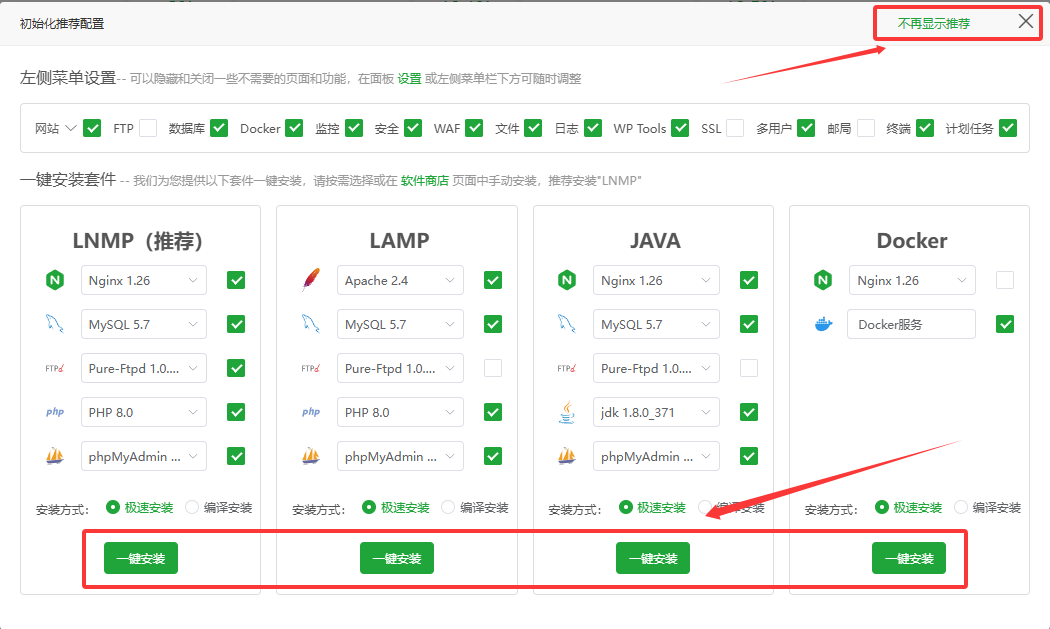
Task: Open Pure-Ftpd dropdown in LNMP card
Action: click(143, 368)
